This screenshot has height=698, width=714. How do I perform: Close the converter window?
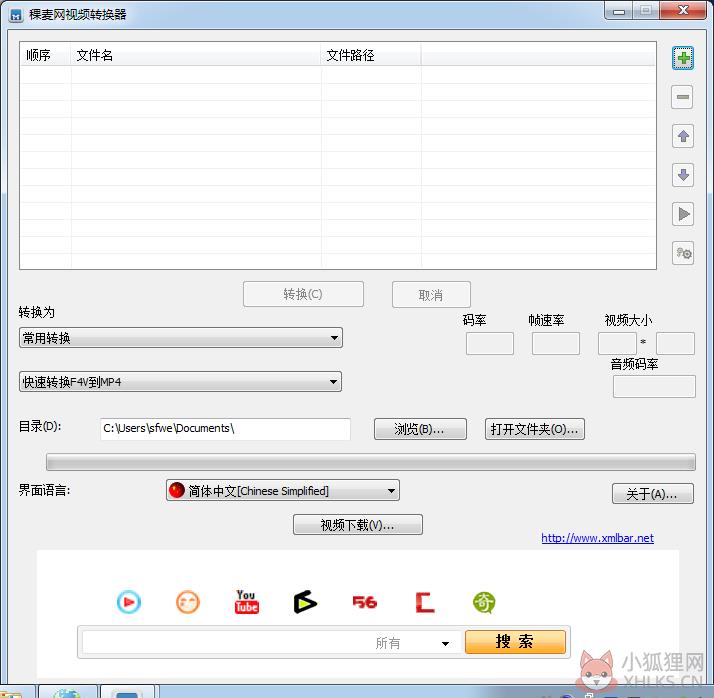point(683,10)
